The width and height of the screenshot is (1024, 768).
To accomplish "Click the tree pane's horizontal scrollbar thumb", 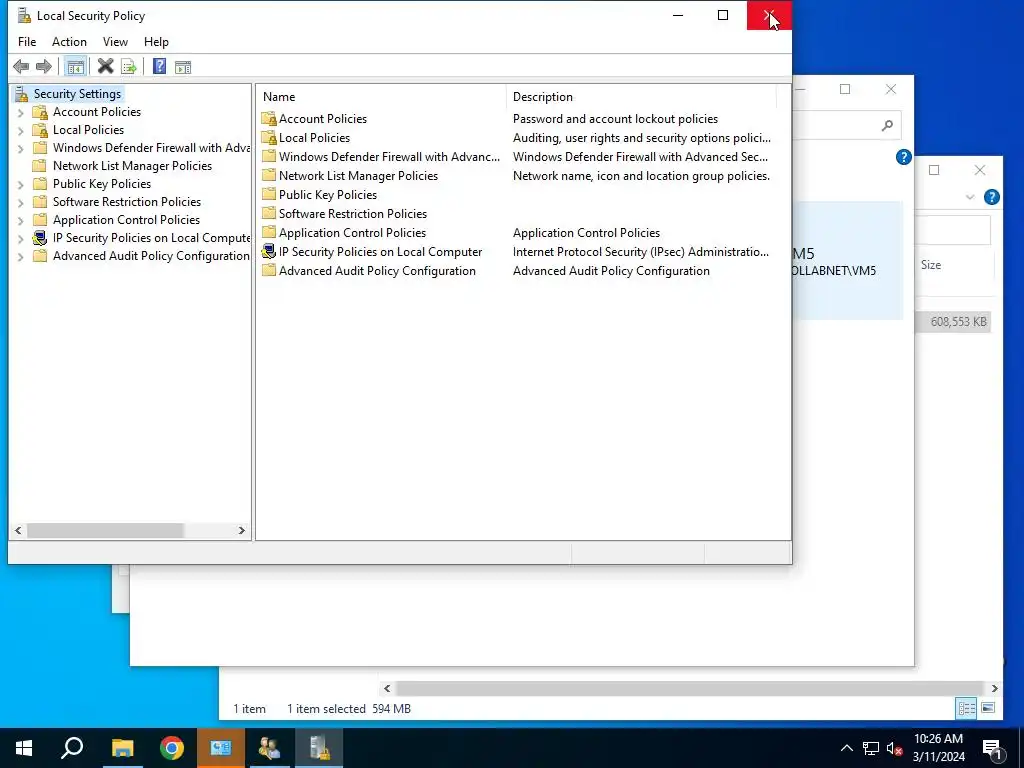I will pos(105,530).
